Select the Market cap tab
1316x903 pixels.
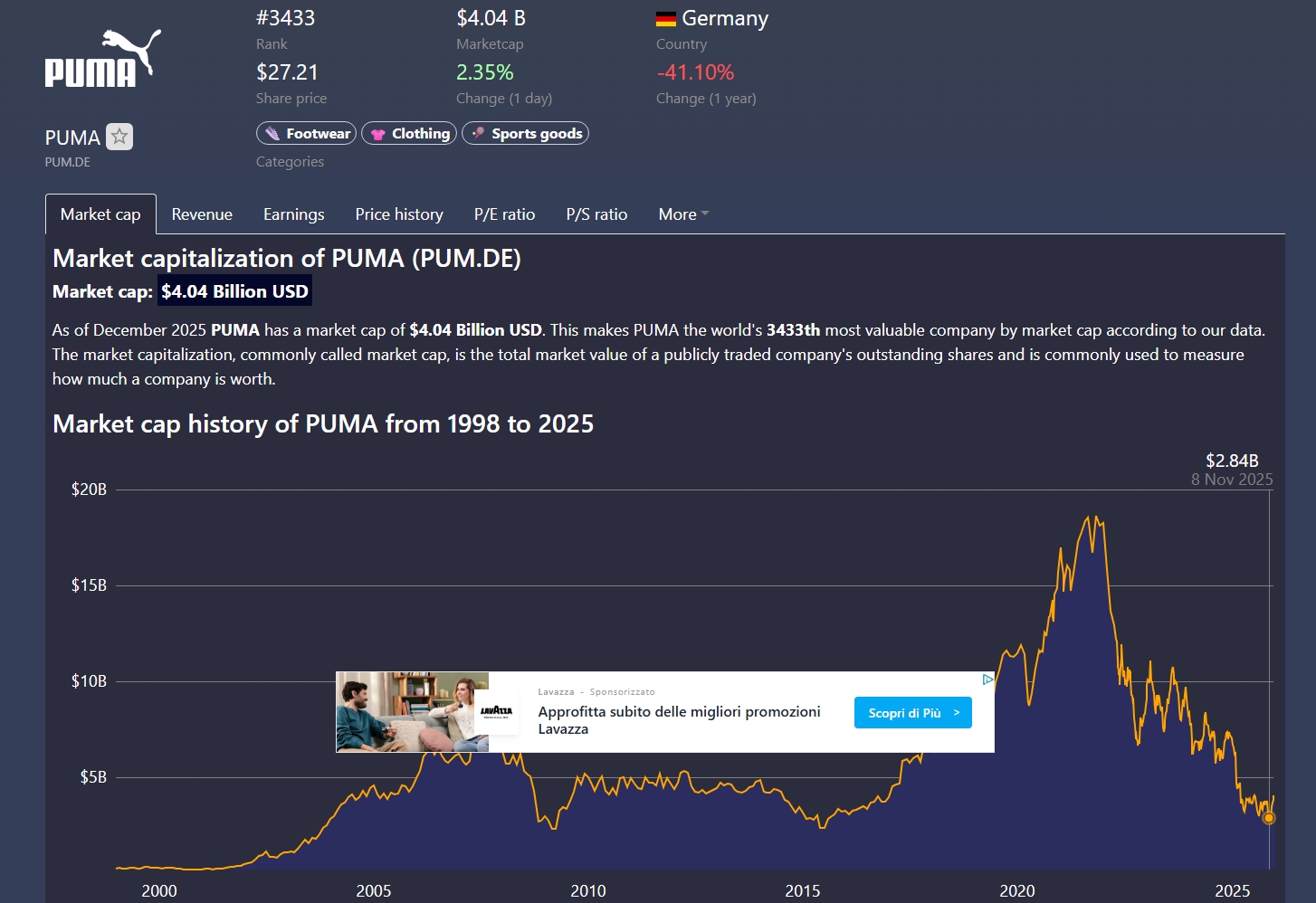100,214
